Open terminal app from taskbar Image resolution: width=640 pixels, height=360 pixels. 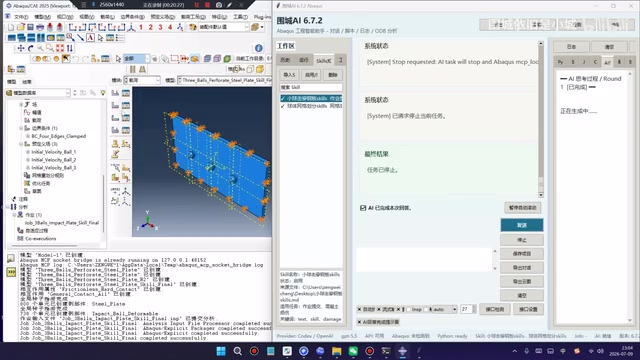click(386, 351)
